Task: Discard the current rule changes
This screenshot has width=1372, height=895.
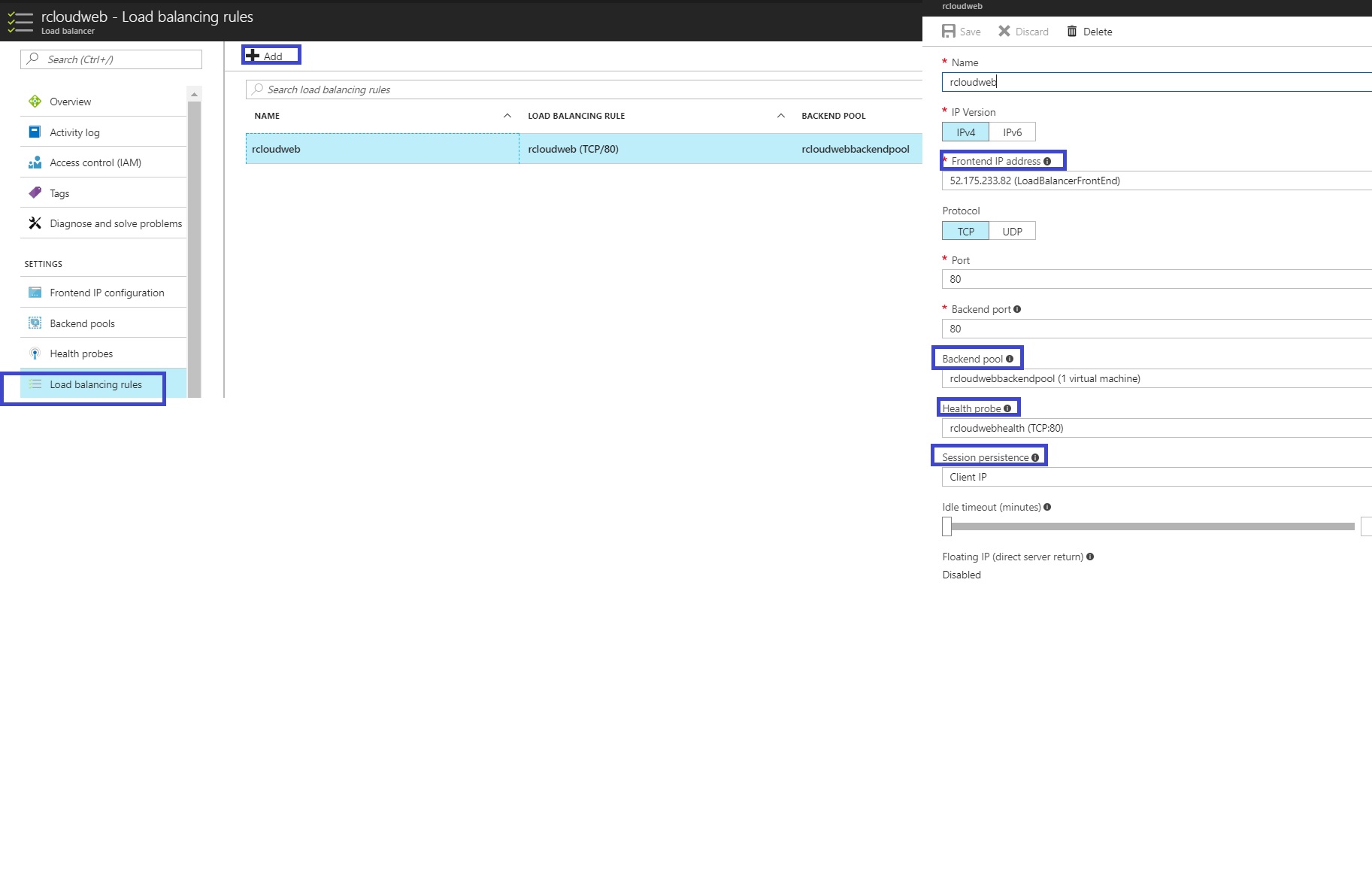Action: click(x=1022, y=31)
